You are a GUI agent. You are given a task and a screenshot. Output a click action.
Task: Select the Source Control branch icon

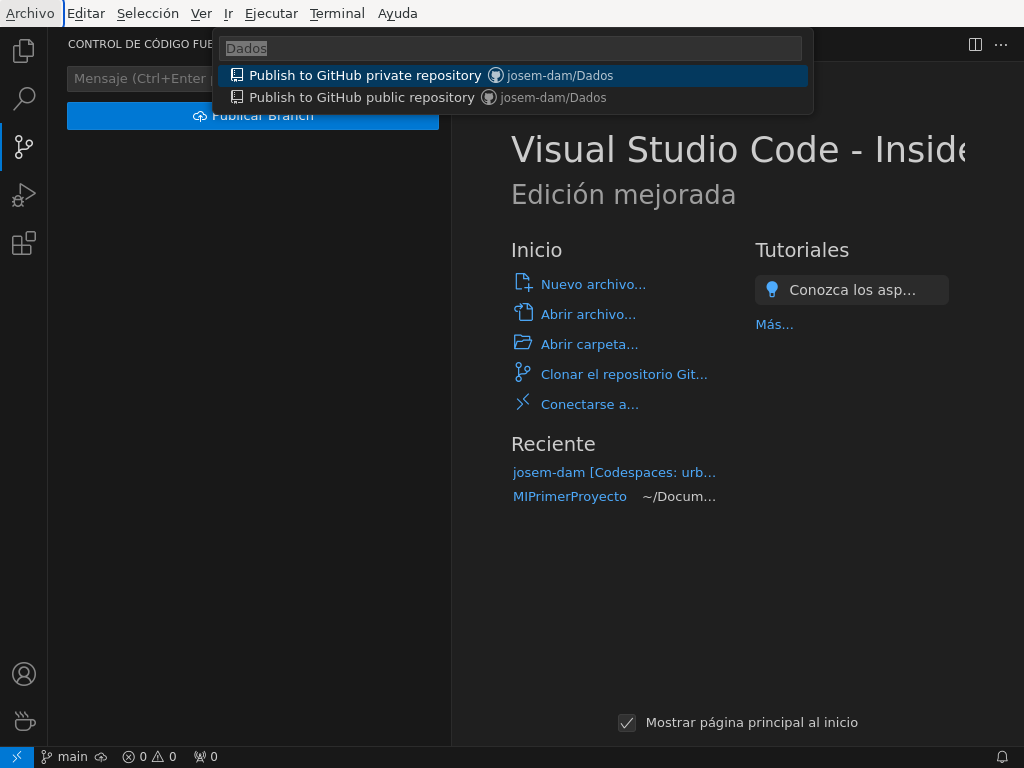tap(24, 147)
